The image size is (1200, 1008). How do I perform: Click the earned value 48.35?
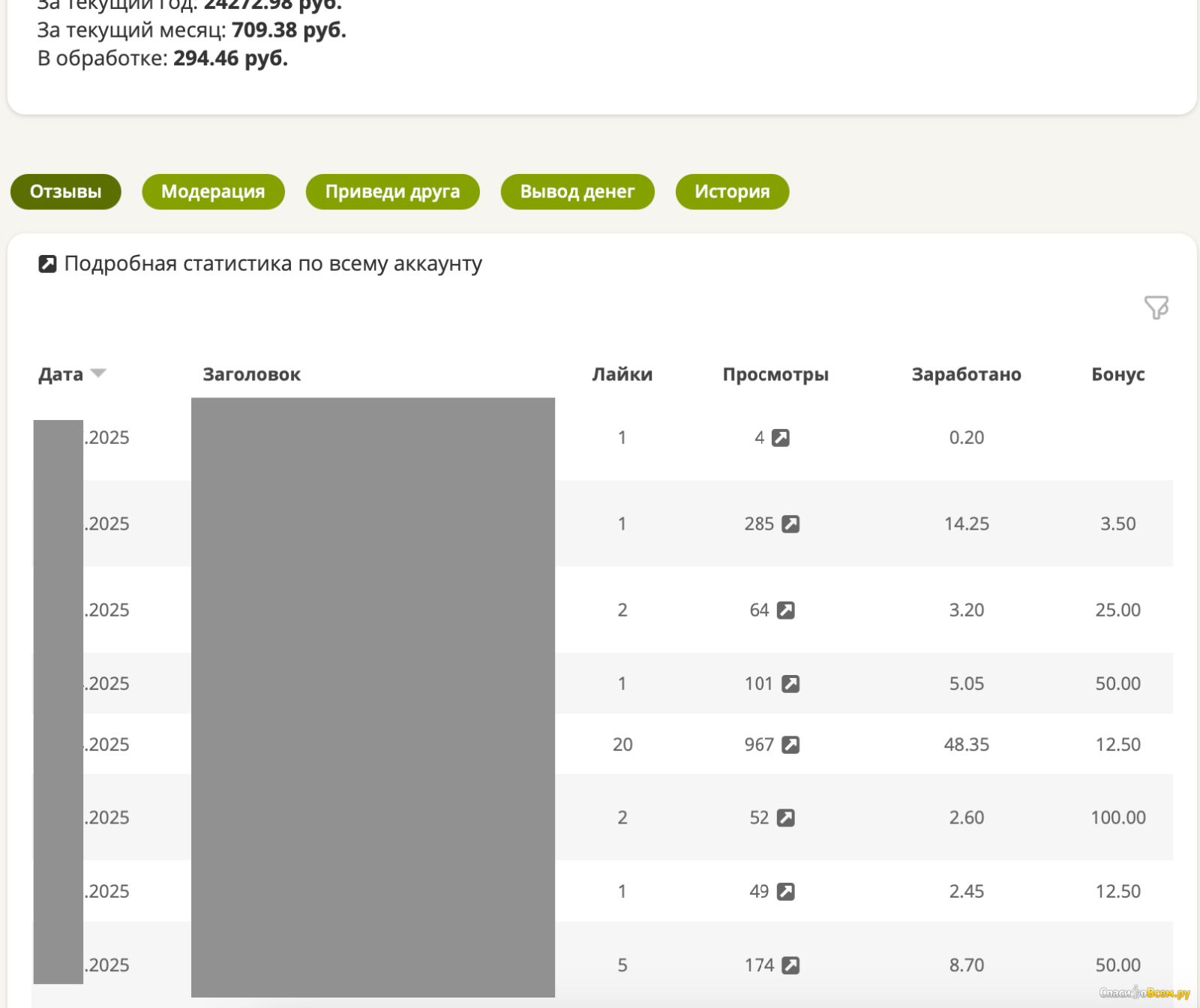(x=967, y=745)
